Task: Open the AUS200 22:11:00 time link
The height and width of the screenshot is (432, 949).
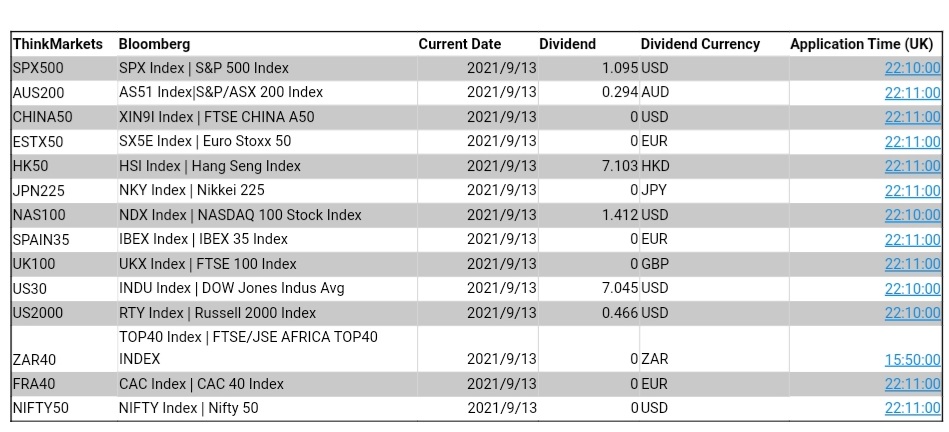Action: pyautogui.click(x=912, y=93)
